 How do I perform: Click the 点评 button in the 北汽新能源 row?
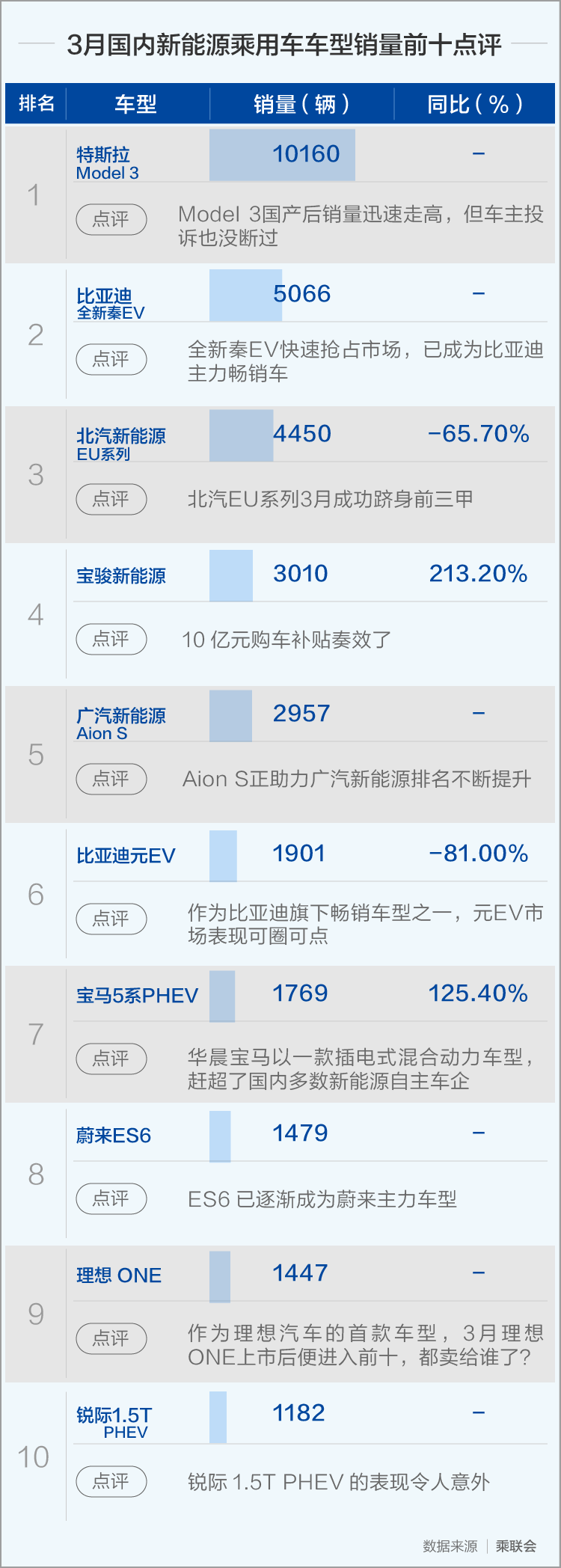111,499
